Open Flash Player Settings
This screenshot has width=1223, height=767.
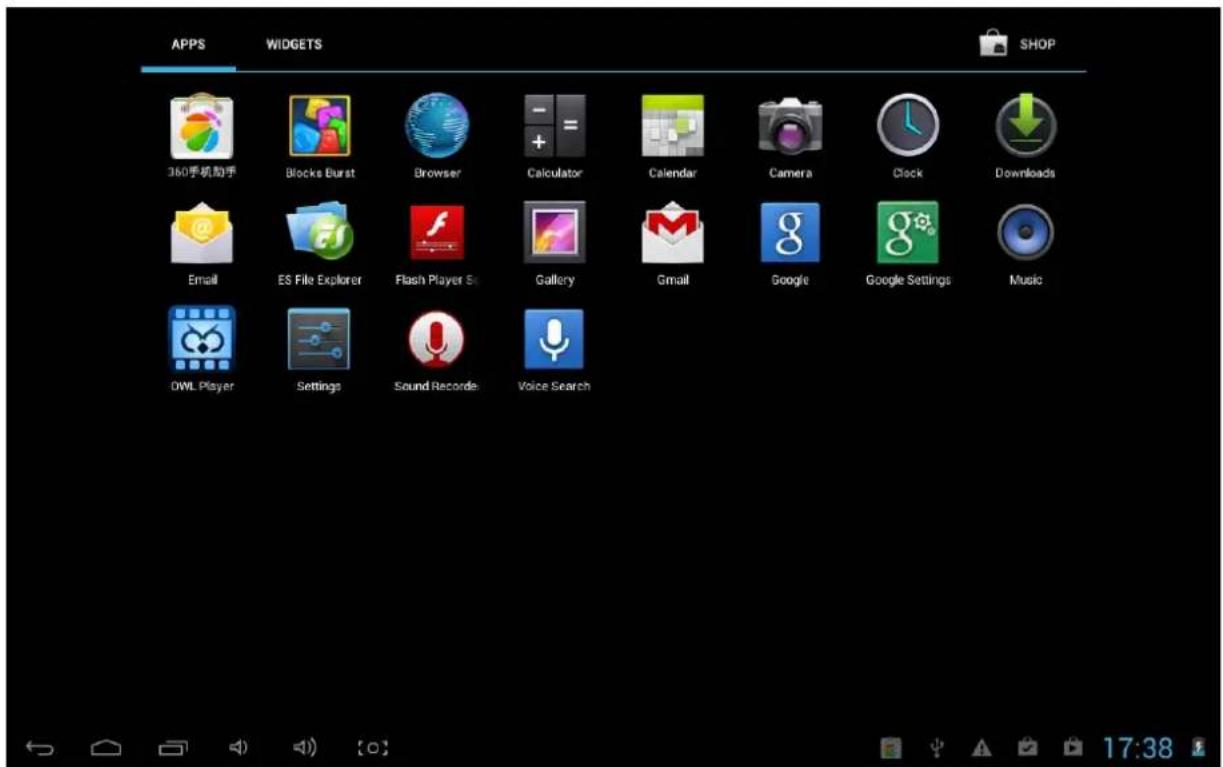coord(437,244)
